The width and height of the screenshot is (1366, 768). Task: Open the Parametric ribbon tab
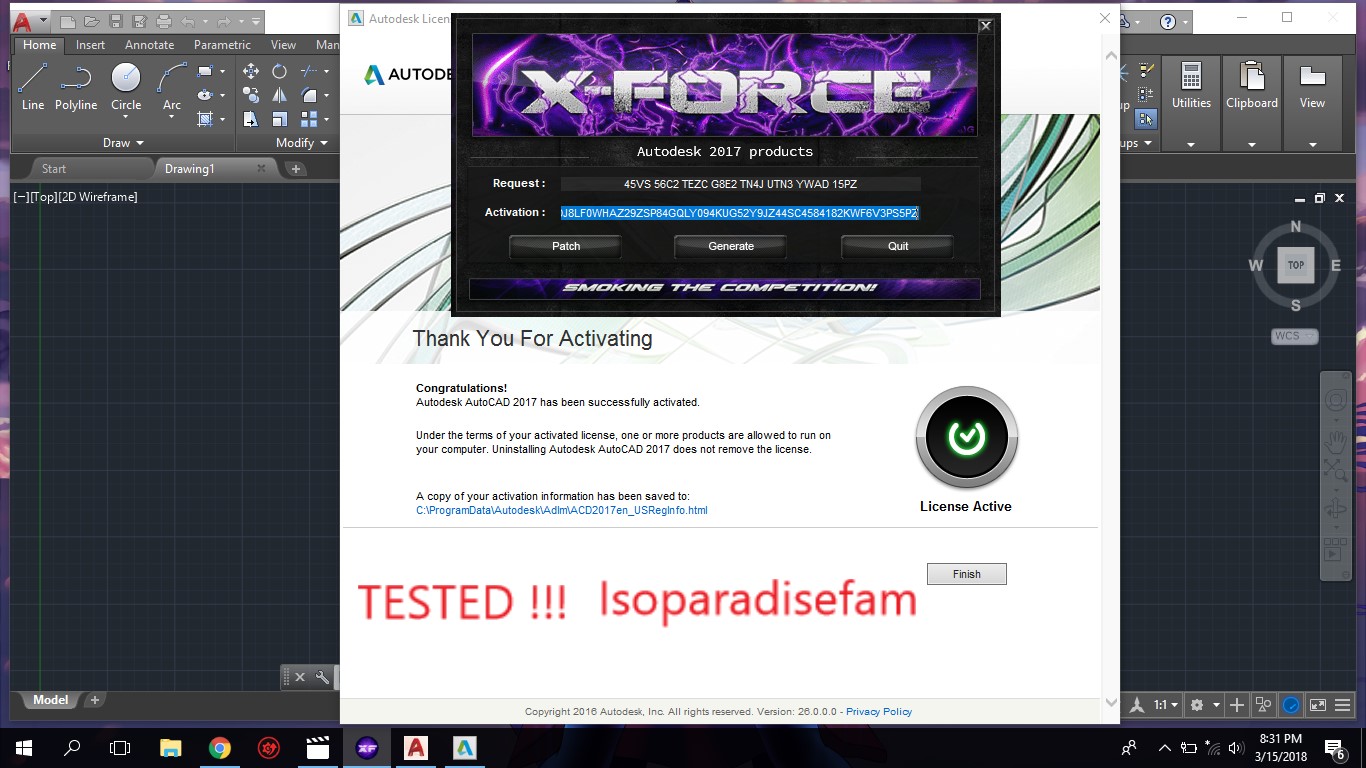222,44
